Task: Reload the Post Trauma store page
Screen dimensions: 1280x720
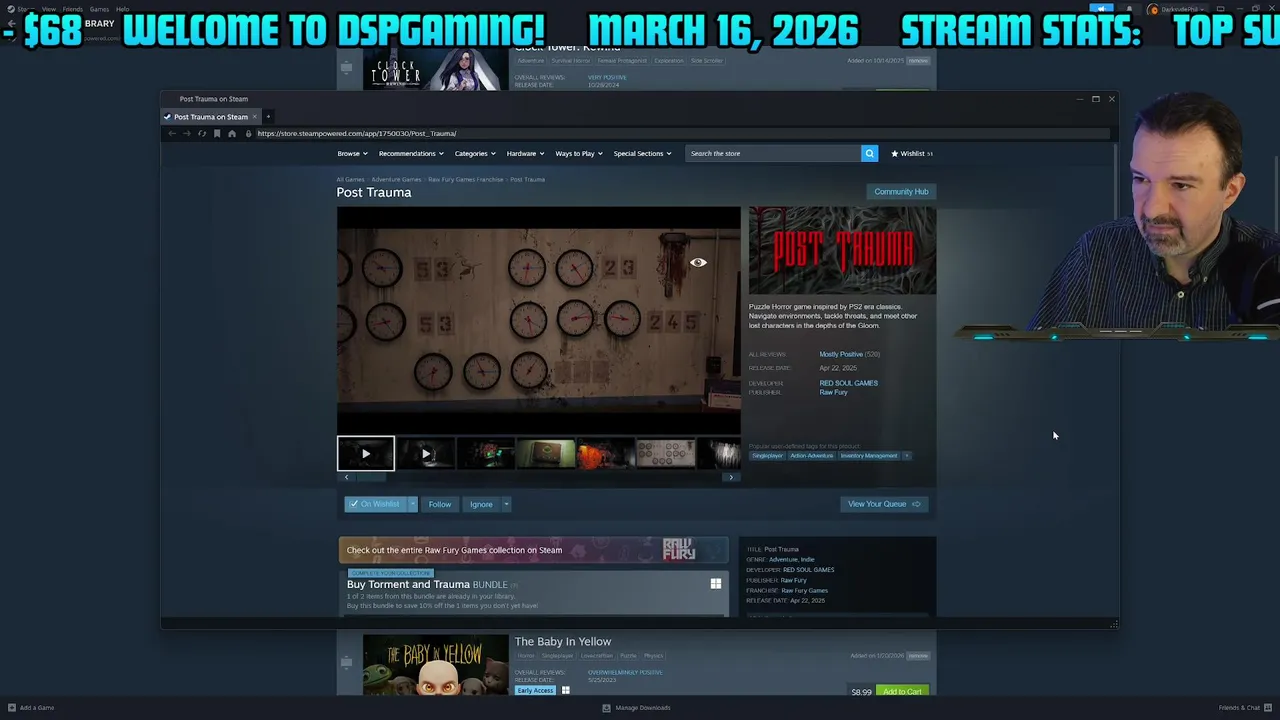Action: (x=202, y=133)
